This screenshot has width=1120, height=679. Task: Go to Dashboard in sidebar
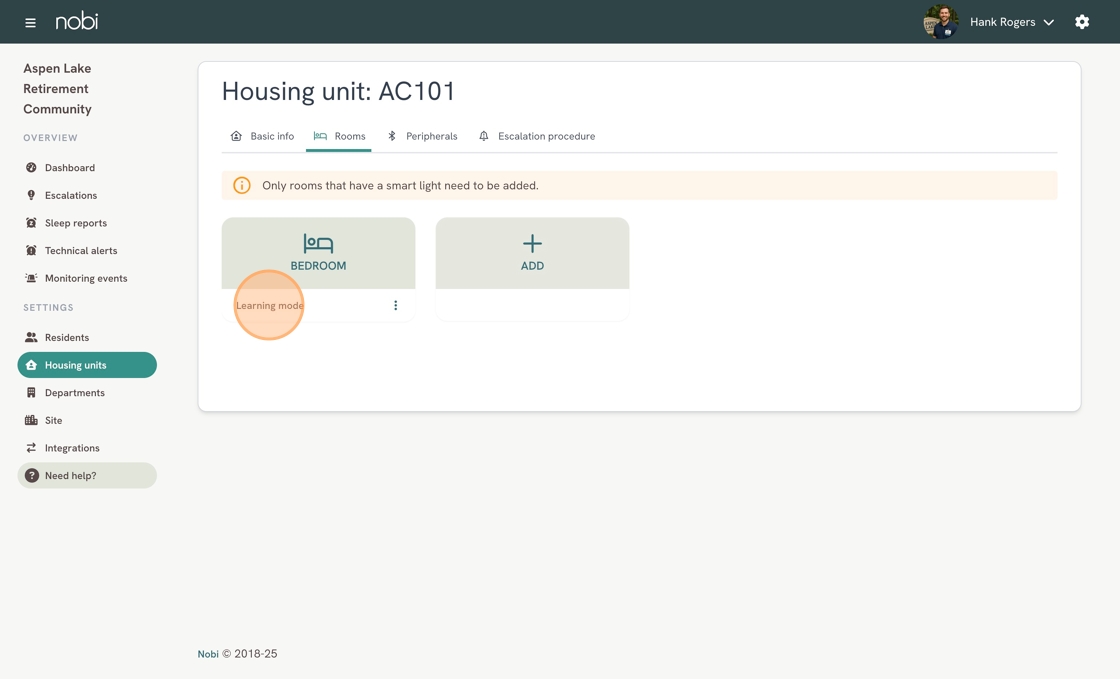(69, 168)
